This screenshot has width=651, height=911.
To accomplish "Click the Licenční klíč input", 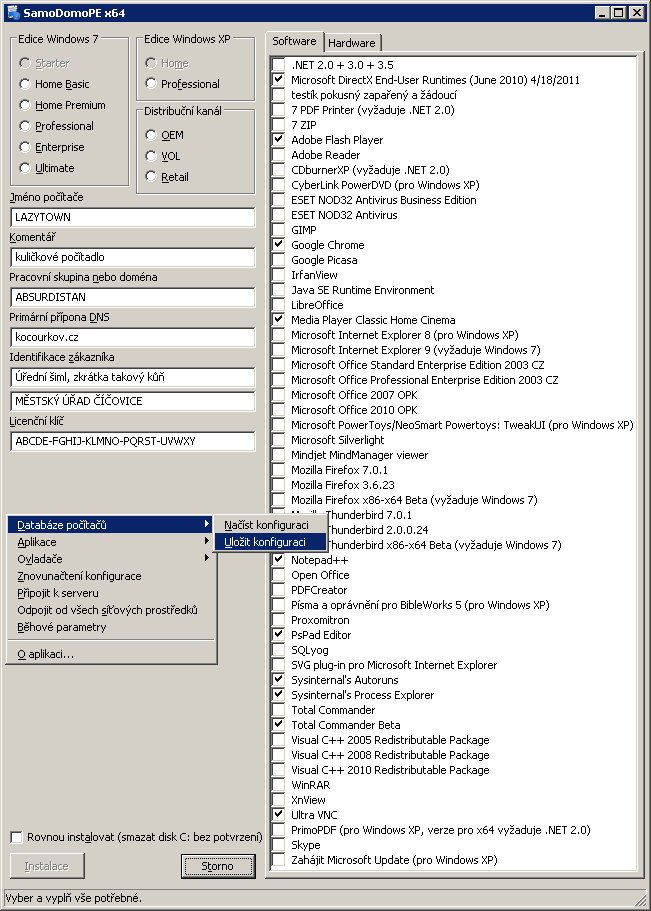I will [133, 441].
